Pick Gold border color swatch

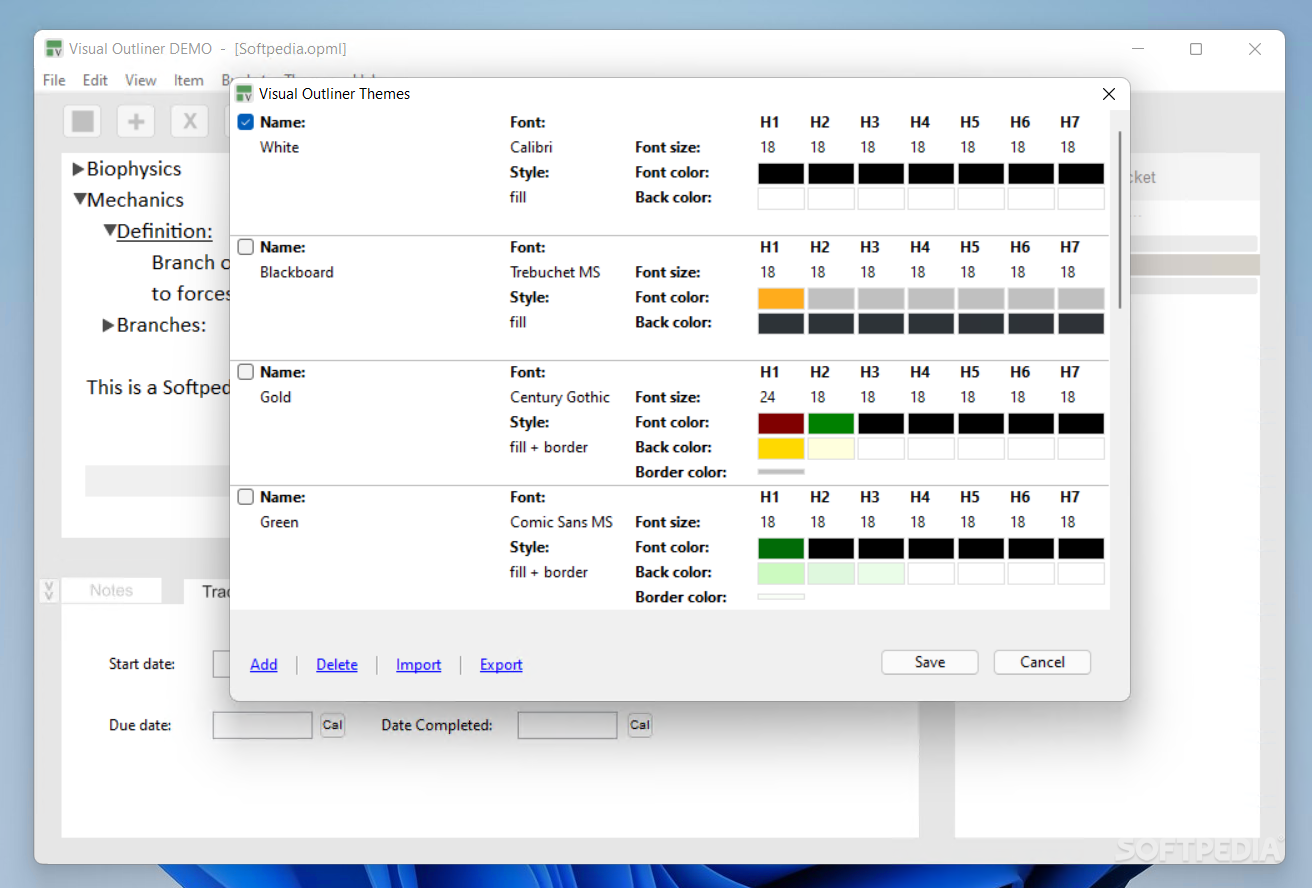coord(781,471)
